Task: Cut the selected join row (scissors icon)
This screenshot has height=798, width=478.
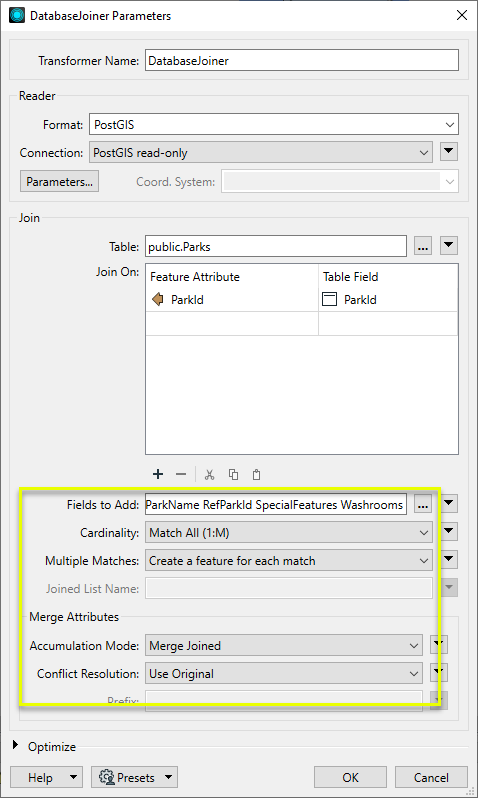Action: point(209,474)
